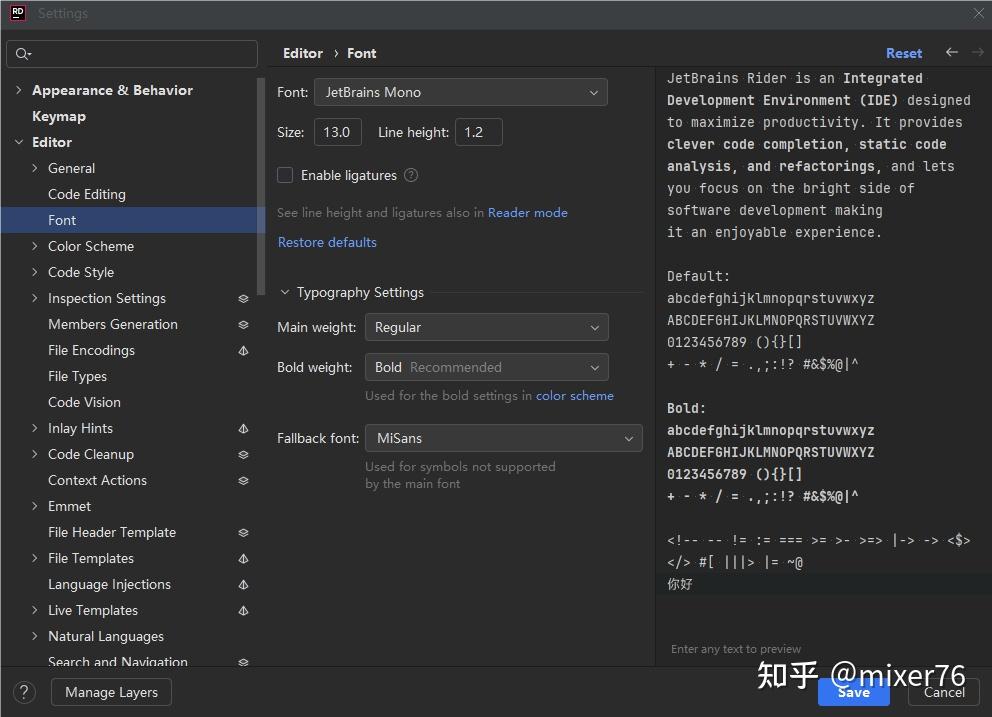Open the Manage Layers dialog
This screenshot has width=992, height=717.
pyautogui.click(x=110, y=692)
